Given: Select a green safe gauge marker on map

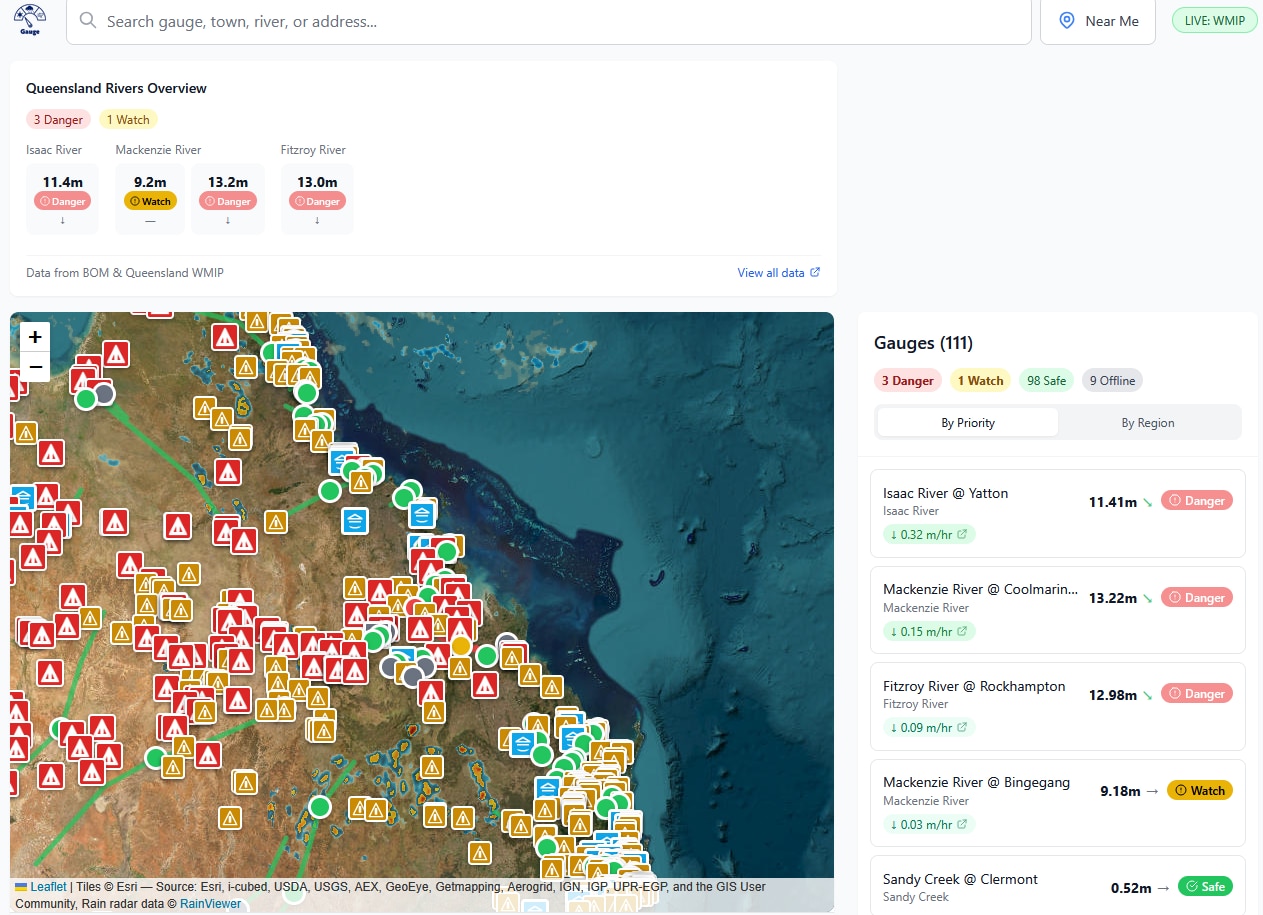Looking at the screenshot, I should click(x=306, y=394).
